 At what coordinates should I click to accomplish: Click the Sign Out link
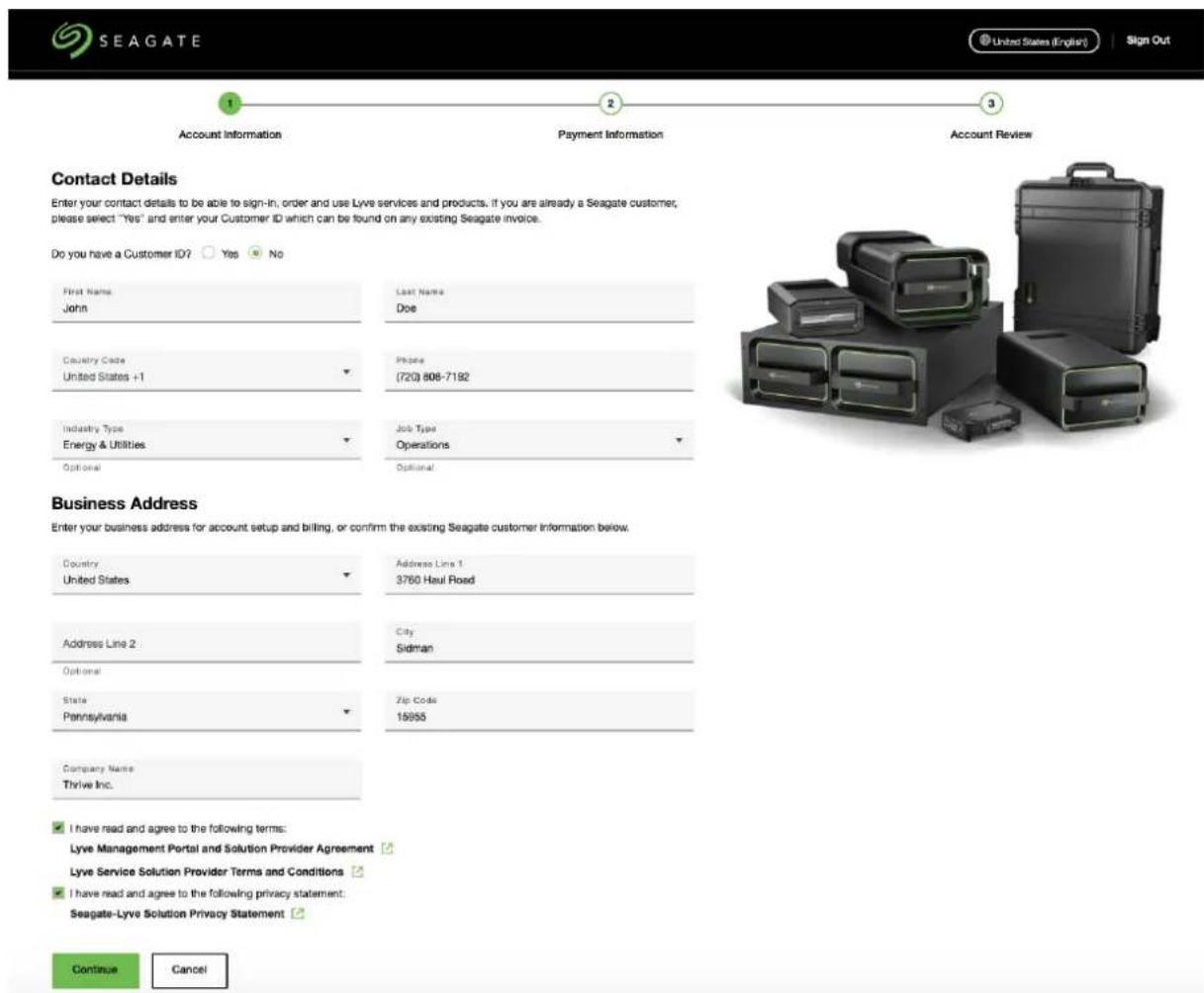point(1148,41)
